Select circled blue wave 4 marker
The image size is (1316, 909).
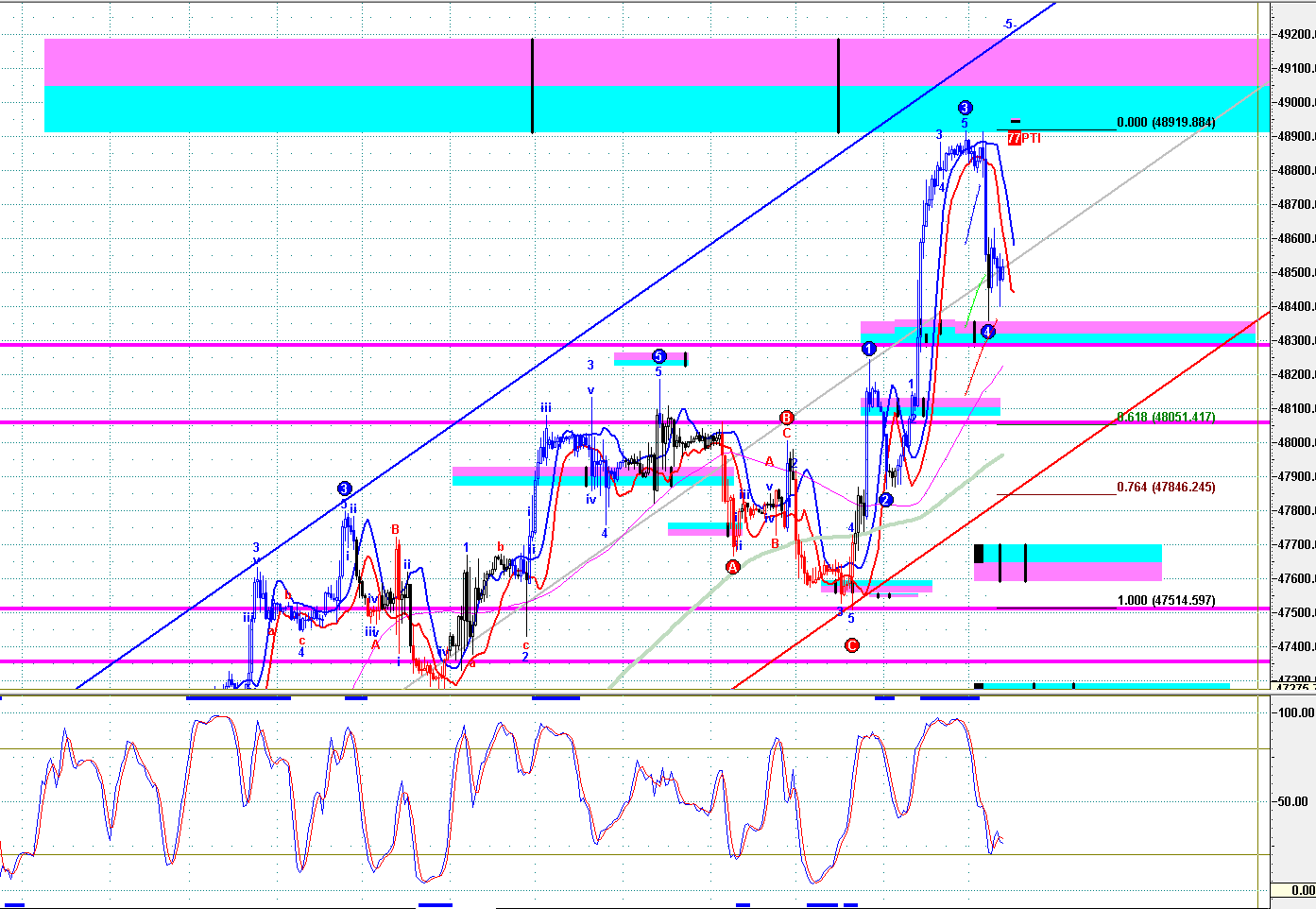click(x=987, y=332)
